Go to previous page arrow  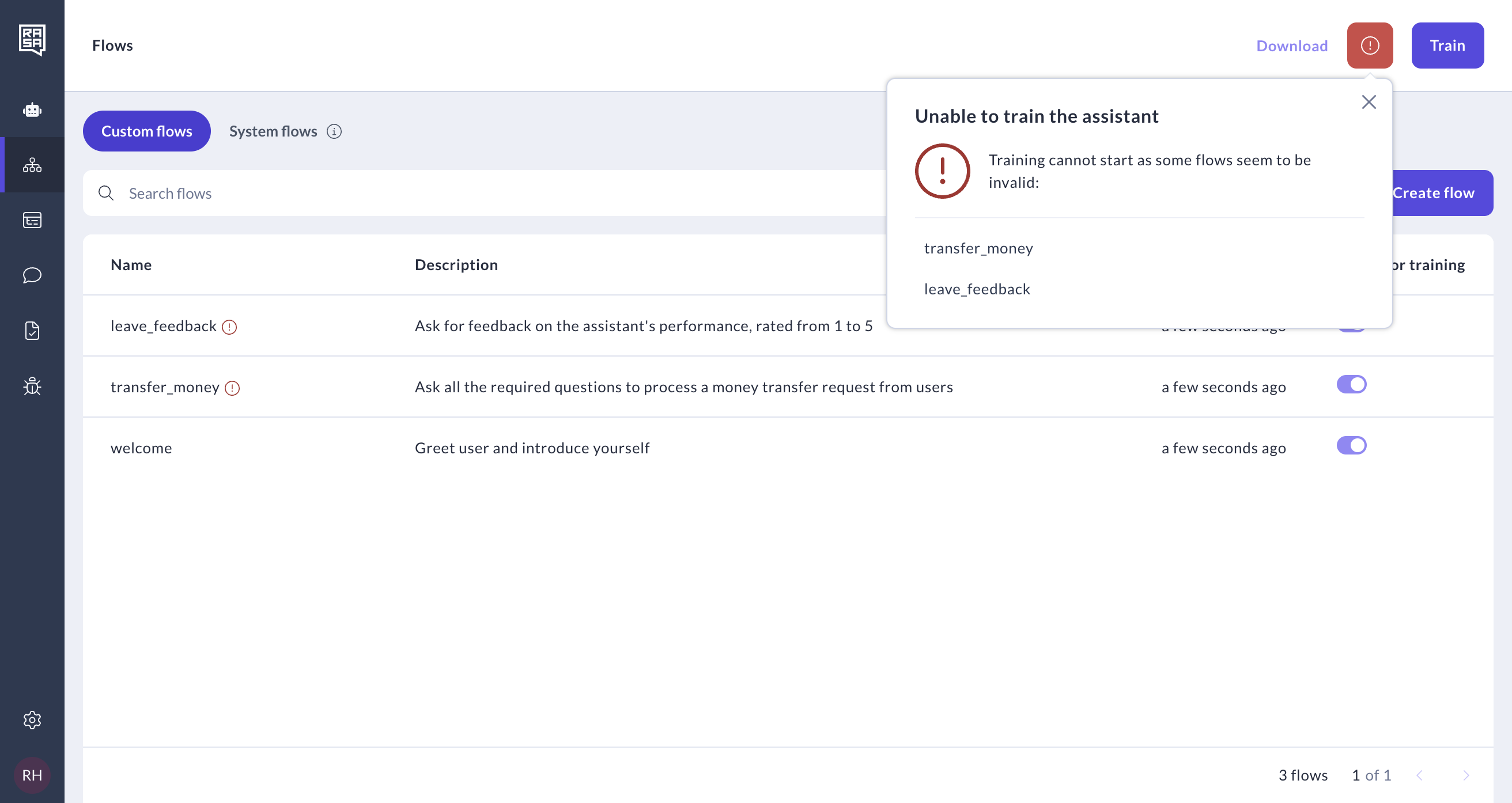point(1419,775)
